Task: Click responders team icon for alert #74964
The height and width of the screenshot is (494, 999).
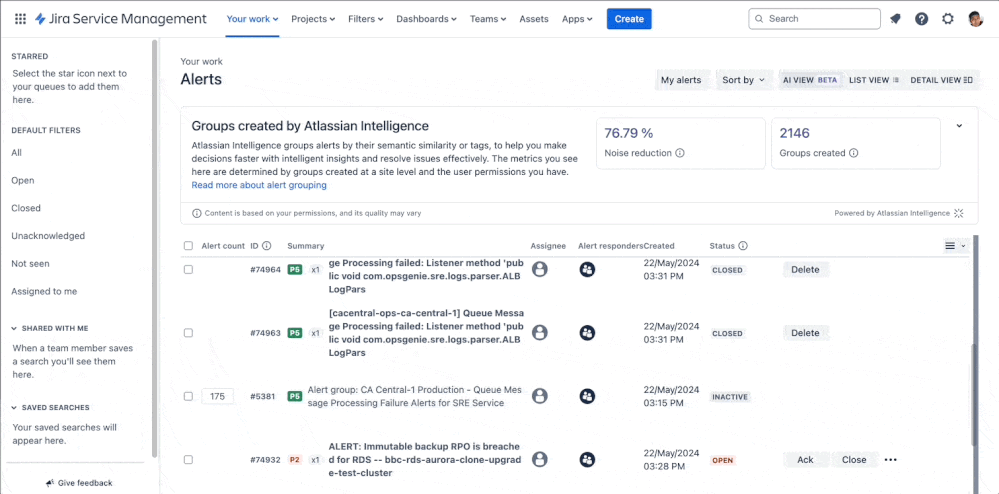Action: pyautogui.click(x=587, y=270)
